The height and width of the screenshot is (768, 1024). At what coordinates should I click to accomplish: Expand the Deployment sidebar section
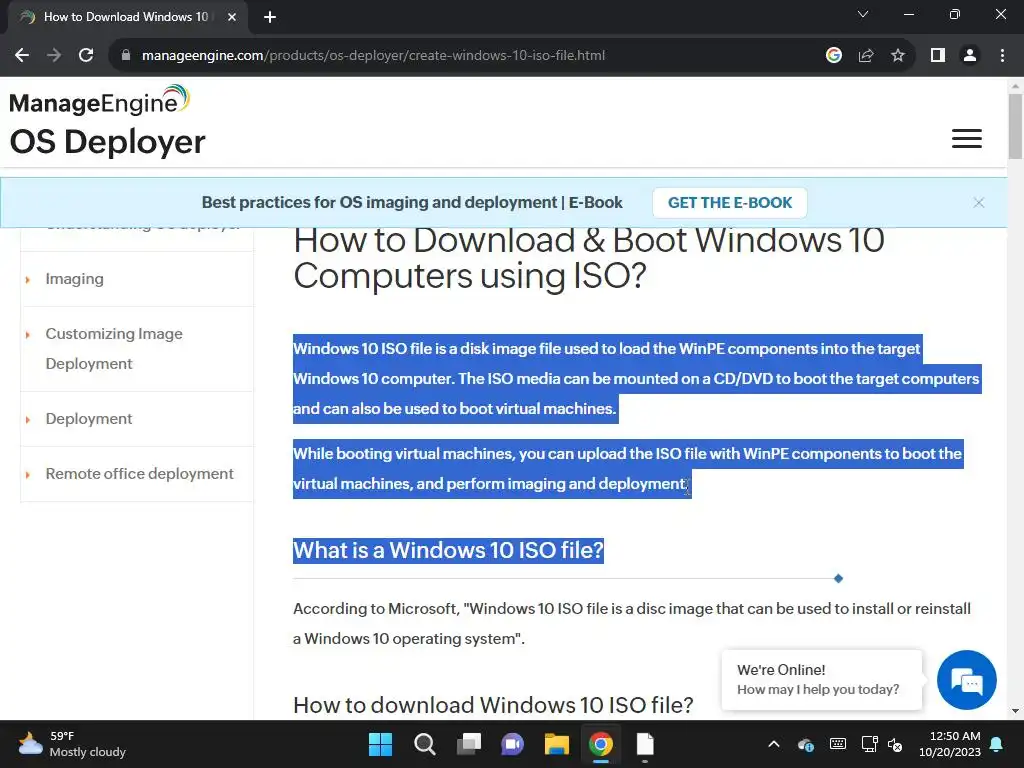pyautogui.click(x=89, y=419)
